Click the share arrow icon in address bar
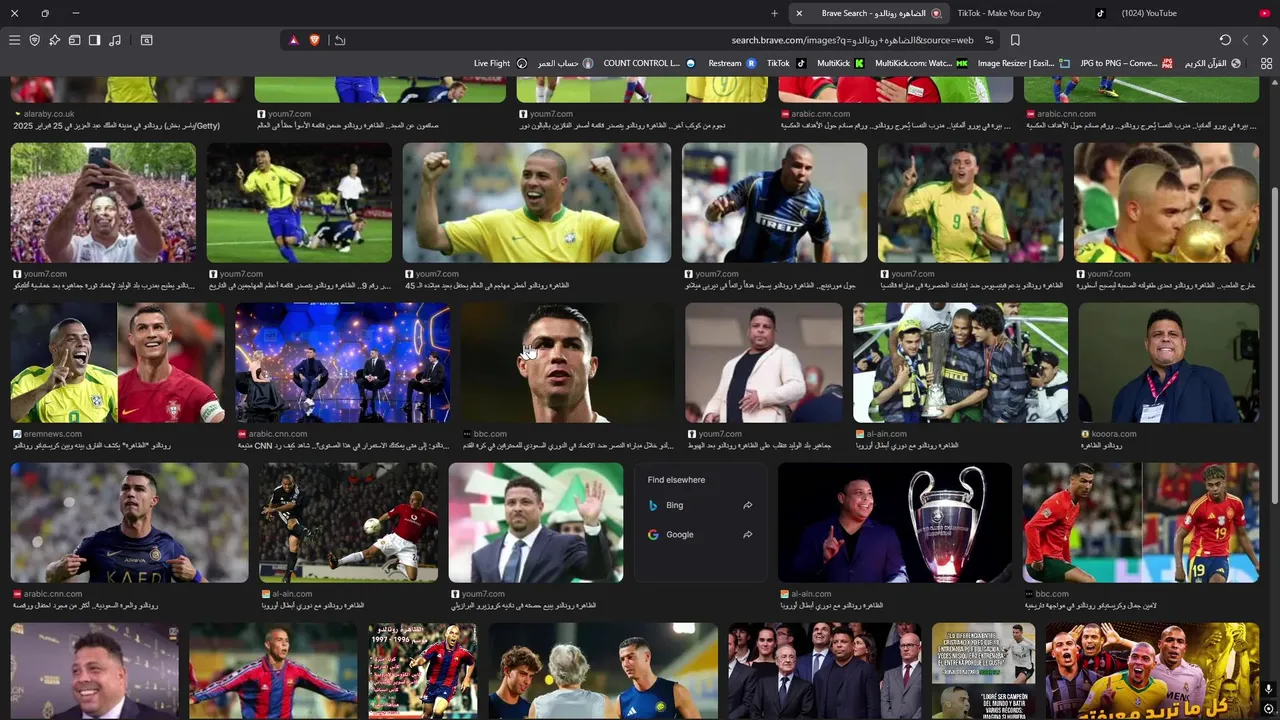The width and height of the screenshot is (1280, 720). pyautogui.click(x=340, y=40)
